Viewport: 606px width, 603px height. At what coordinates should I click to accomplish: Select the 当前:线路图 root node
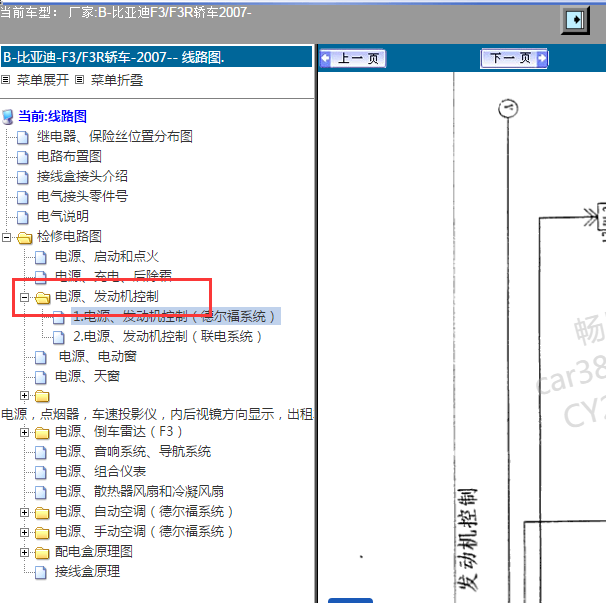tap(52, 116)
